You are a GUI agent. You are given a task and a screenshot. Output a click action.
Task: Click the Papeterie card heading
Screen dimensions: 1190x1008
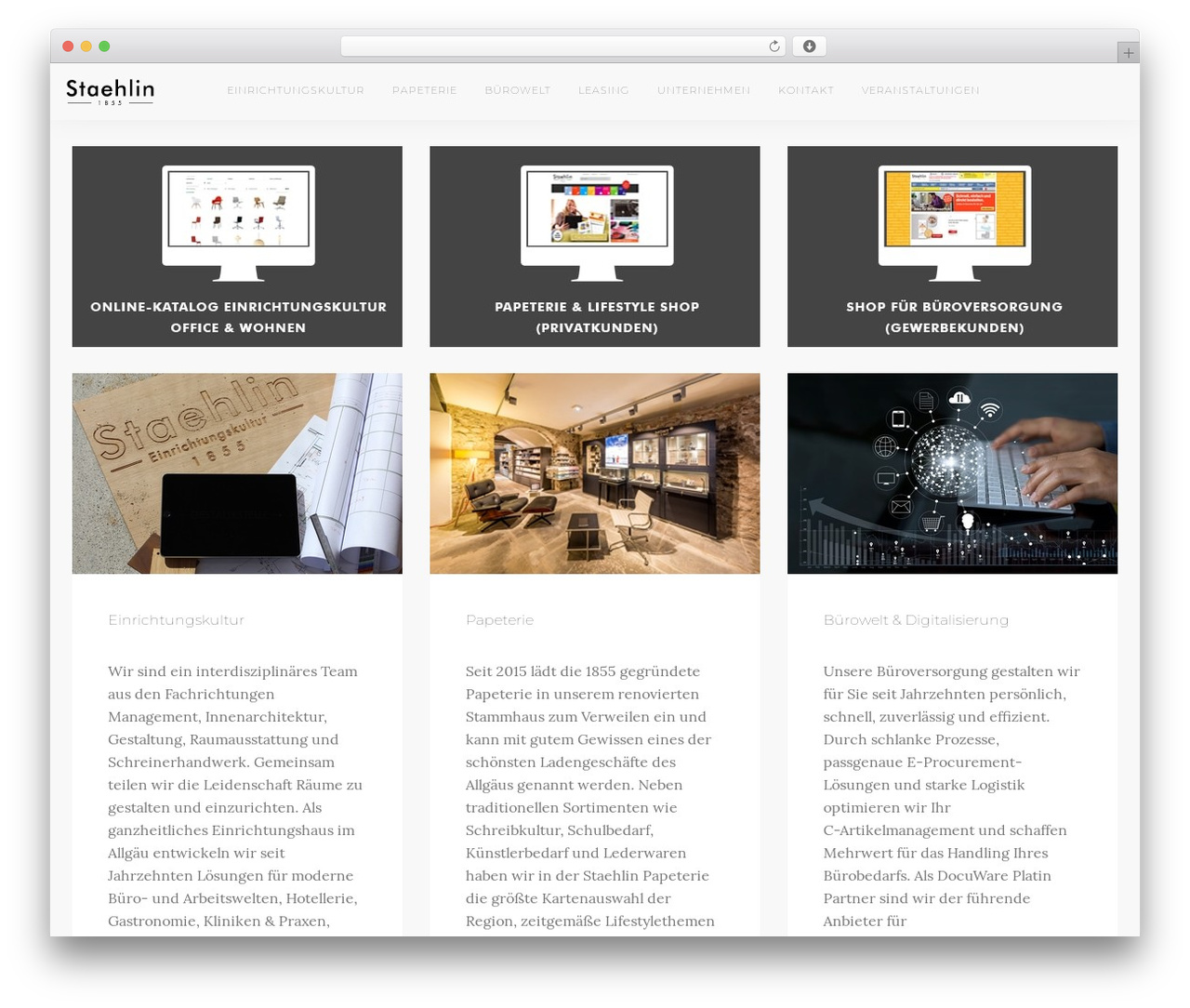[x=500, y=620]
